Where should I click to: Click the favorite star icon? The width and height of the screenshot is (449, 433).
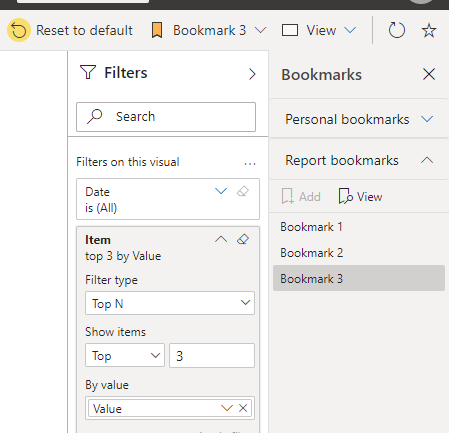pyautogui.click(x=429, y=30)
